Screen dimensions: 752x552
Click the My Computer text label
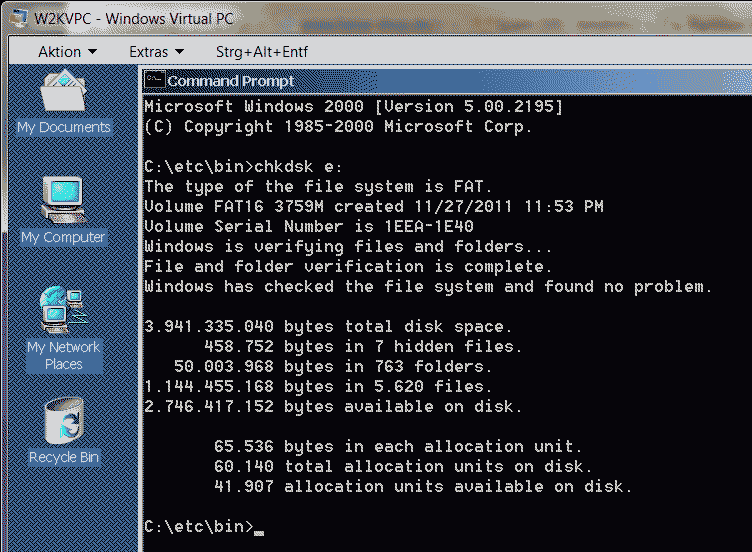(63, 237)
